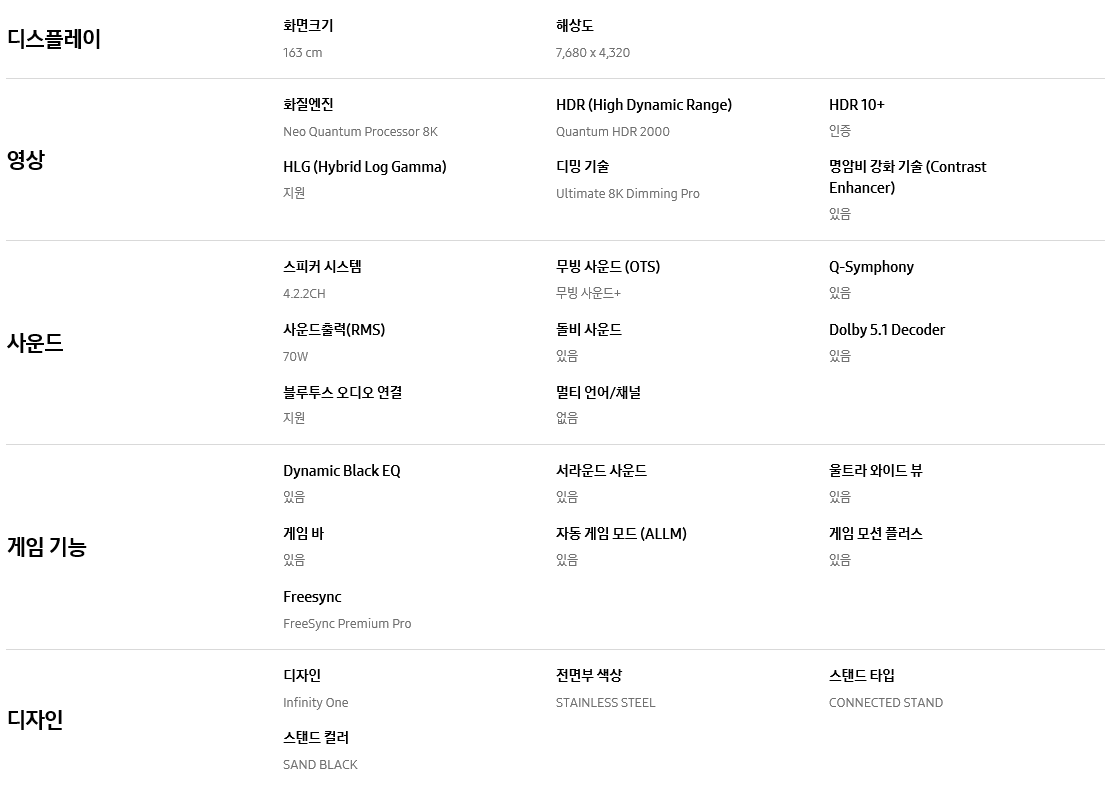Select the 영상 section heading
The image size is (1108, 789).
26,159
